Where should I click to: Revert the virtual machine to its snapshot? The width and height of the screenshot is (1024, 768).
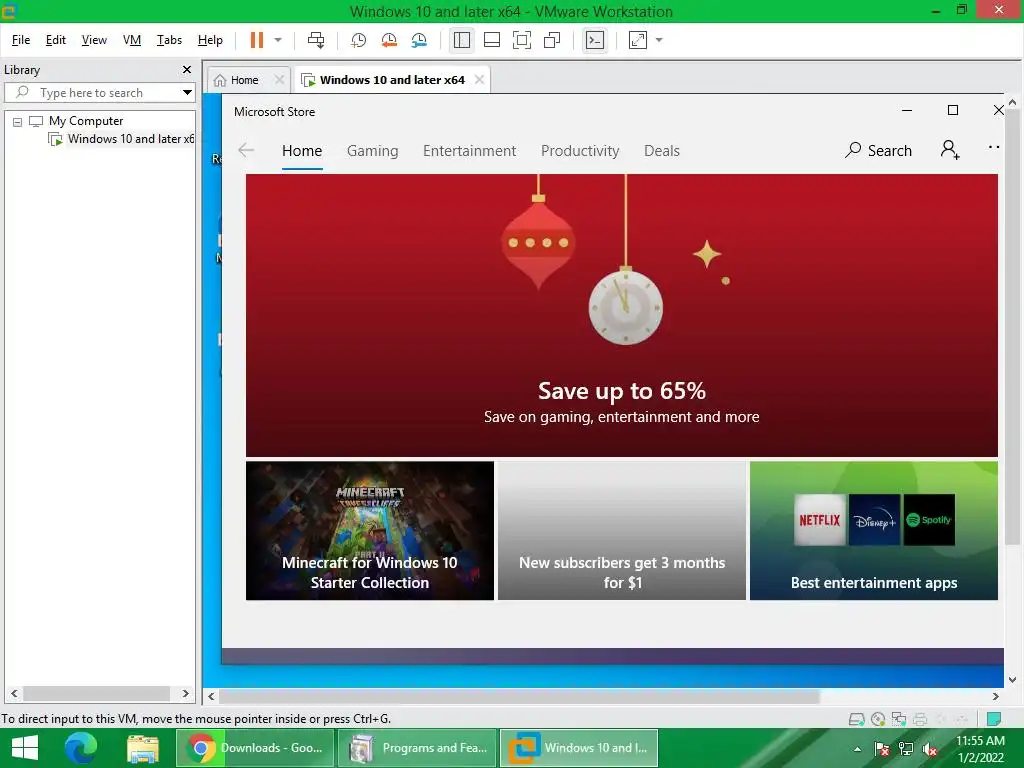389,40
